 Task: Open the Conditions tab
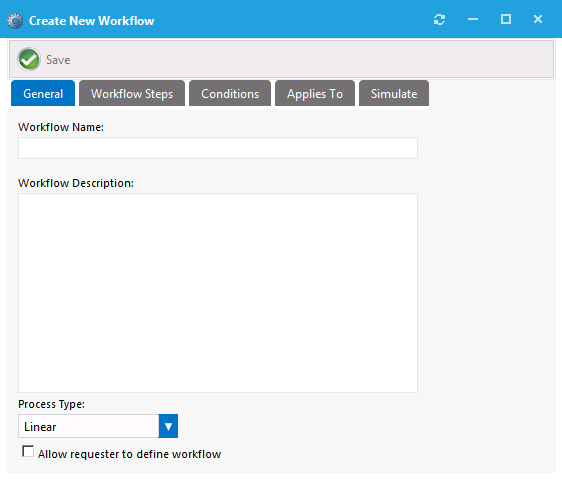click(x=230, y=93)
